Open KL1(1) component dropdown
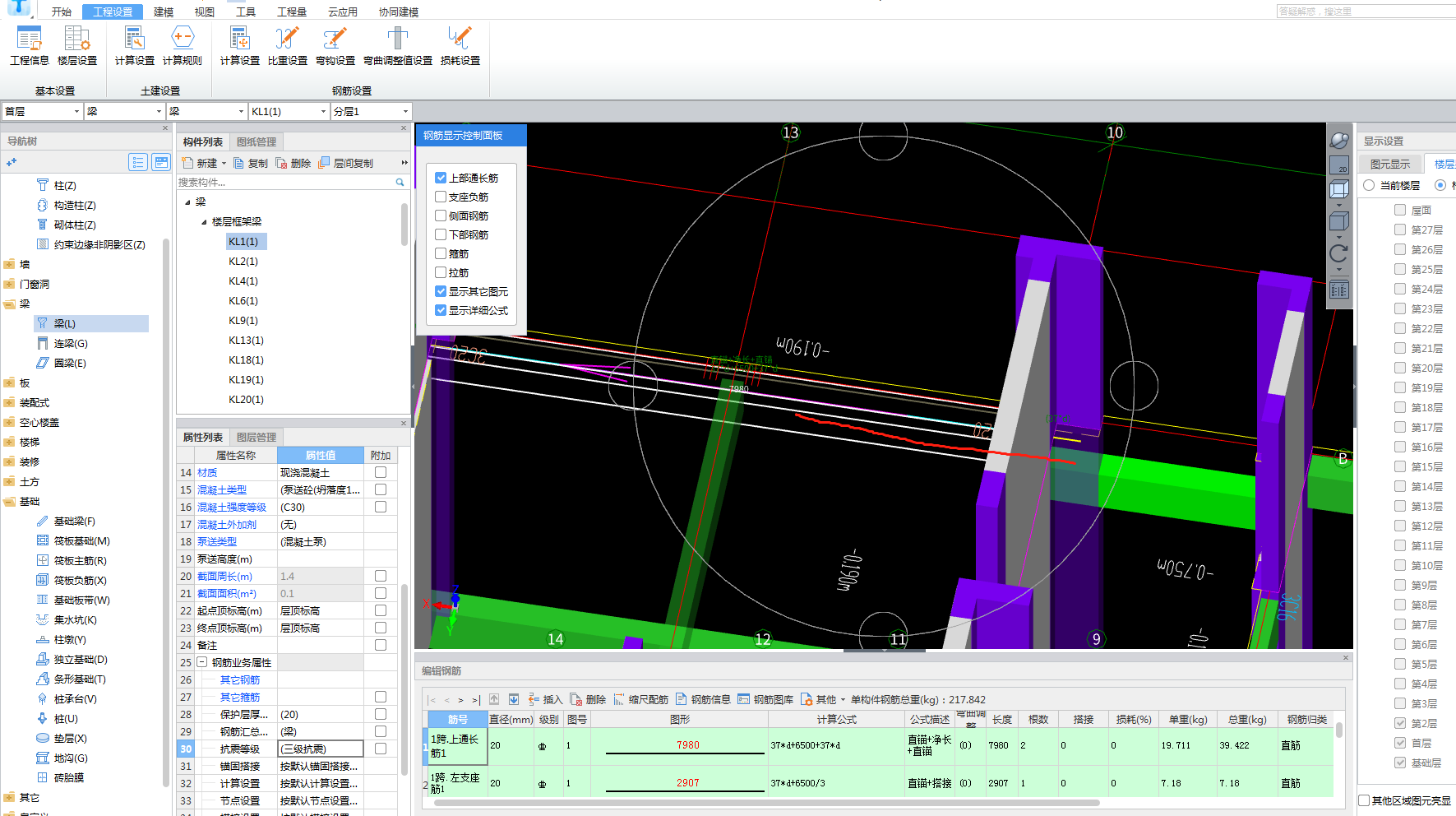This screenshot has width=1456, height=816. point(323,111)
